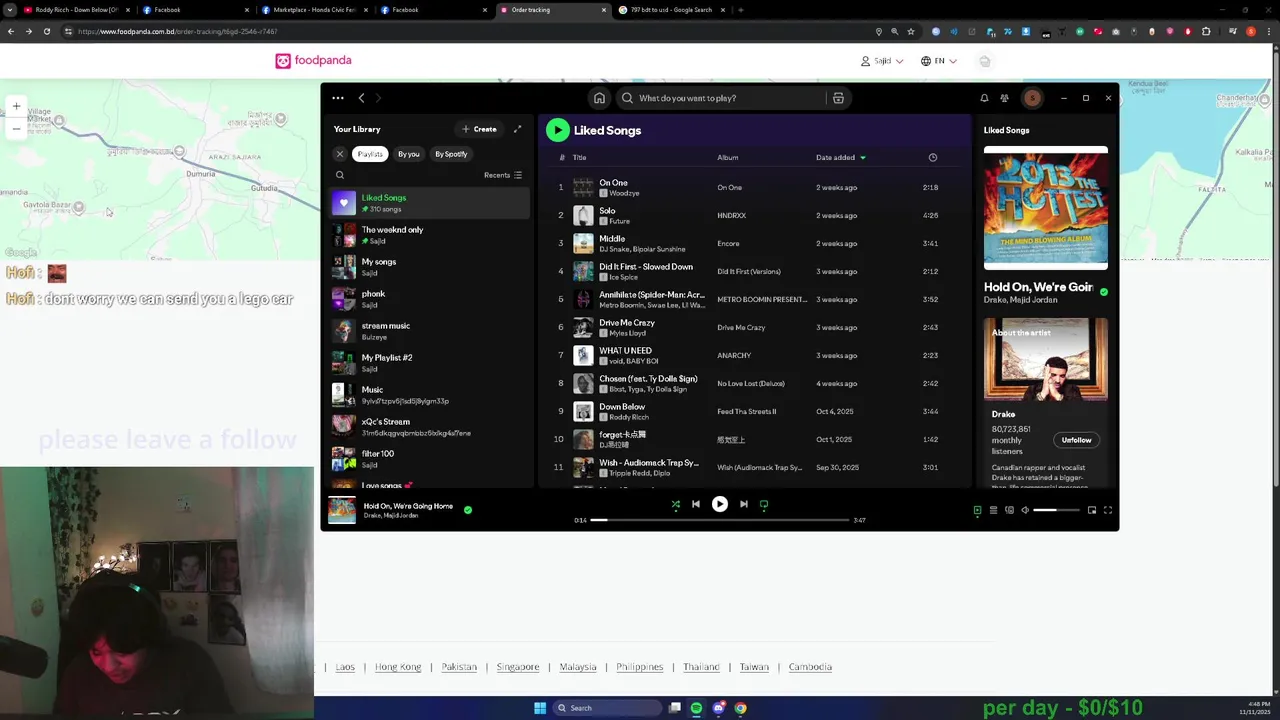Image resolution: width=1280 pixels, height=720 pixels.
Task: Sort by the Album column header
Action: click(x=727, y=157)
